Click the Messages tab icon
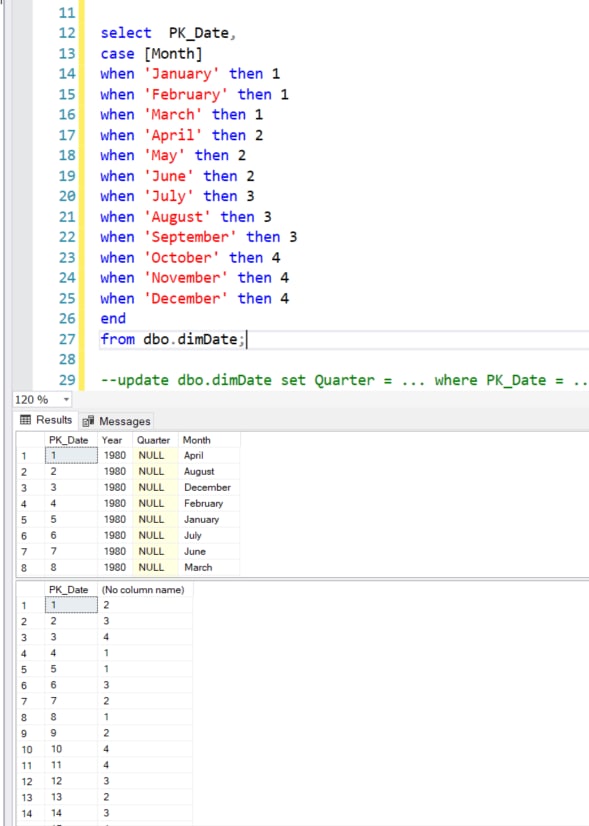589x826 pixels. click(89, 421)
